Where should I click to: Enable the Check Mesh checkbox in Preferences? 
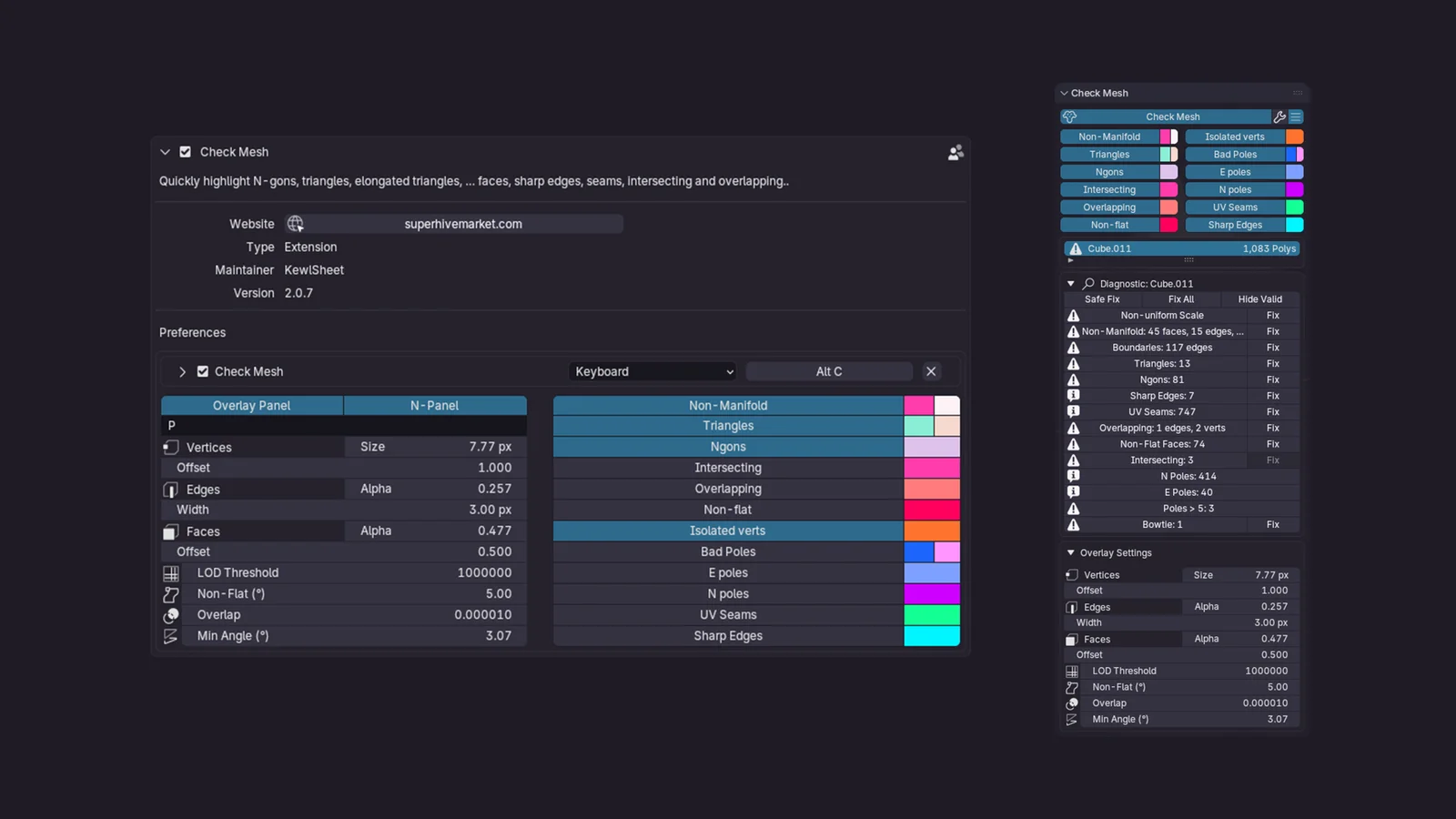202,371
